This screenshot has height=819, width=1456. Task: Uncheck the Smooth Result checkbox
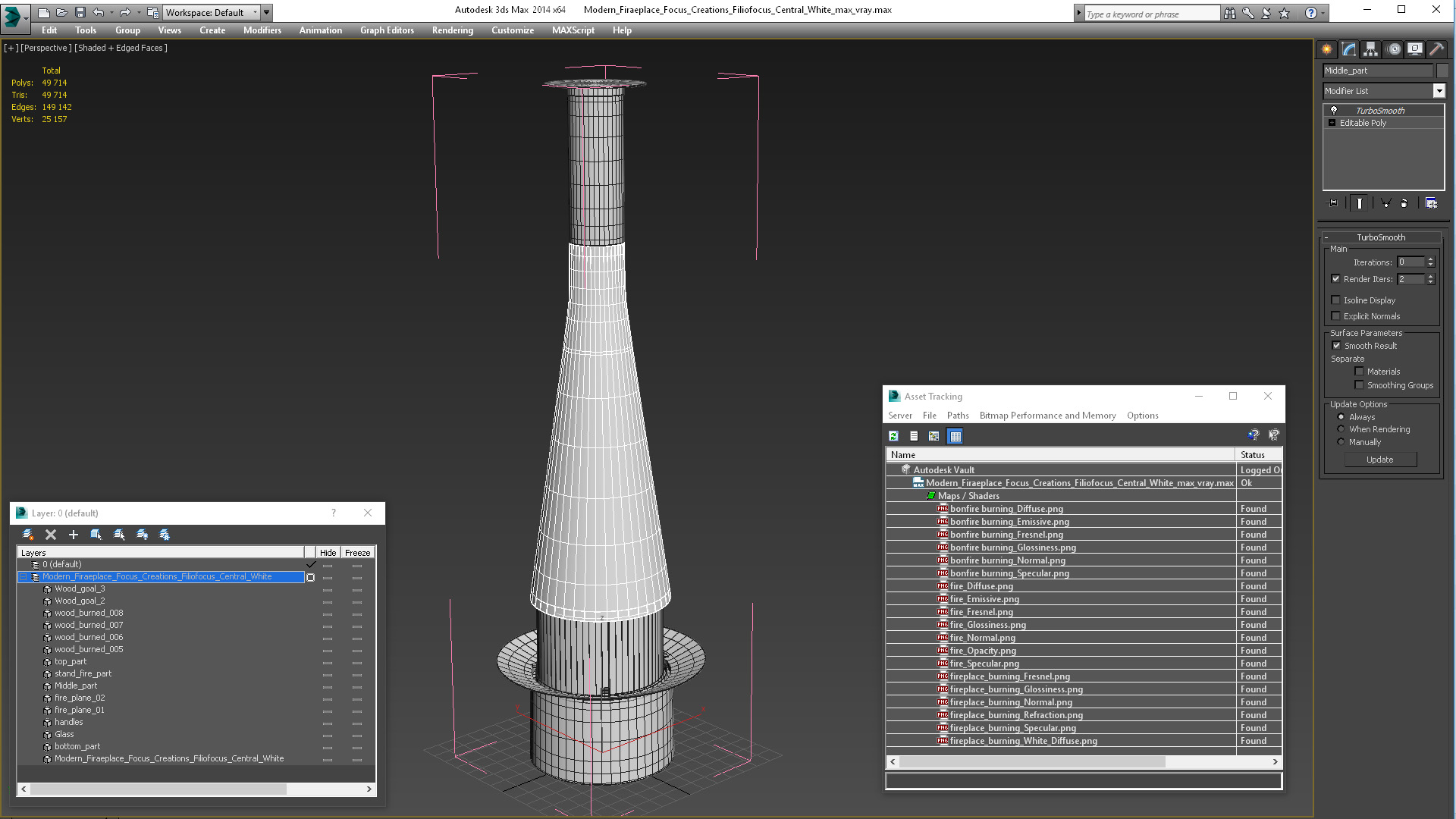coord(1336,346)
